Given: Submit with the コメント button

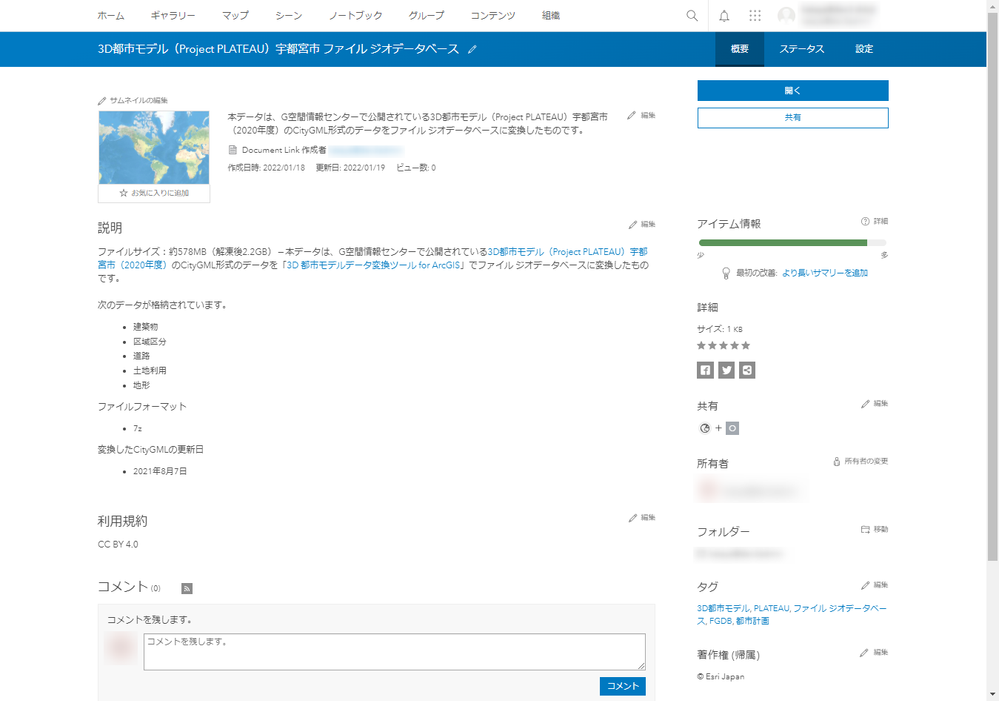Looking at the screenshot, I should coord(622,686).
